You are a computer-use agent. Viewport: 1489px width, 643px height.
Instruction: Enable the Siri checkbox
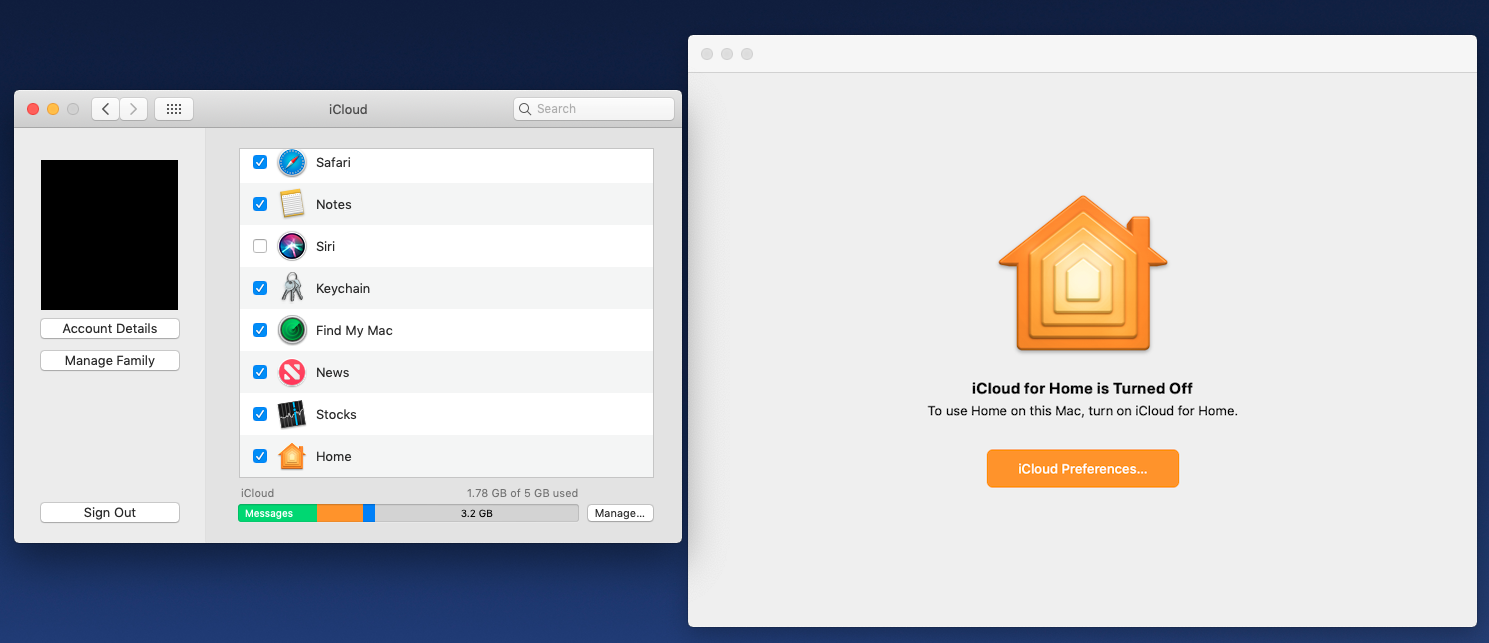tap(260, 246)
